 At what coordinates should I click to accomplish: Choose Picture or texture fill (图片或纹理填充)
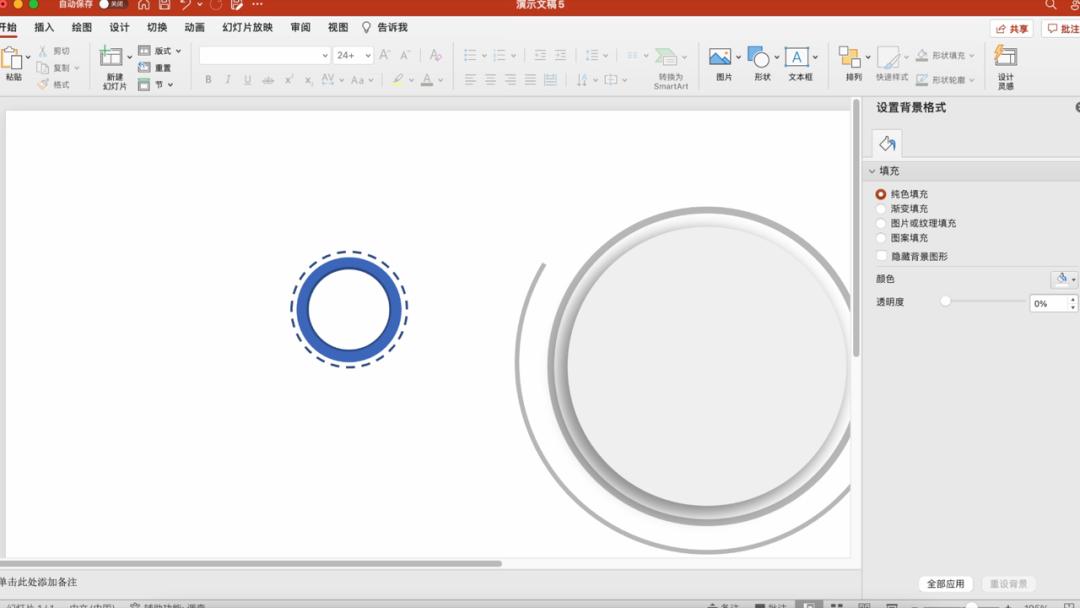881,224
